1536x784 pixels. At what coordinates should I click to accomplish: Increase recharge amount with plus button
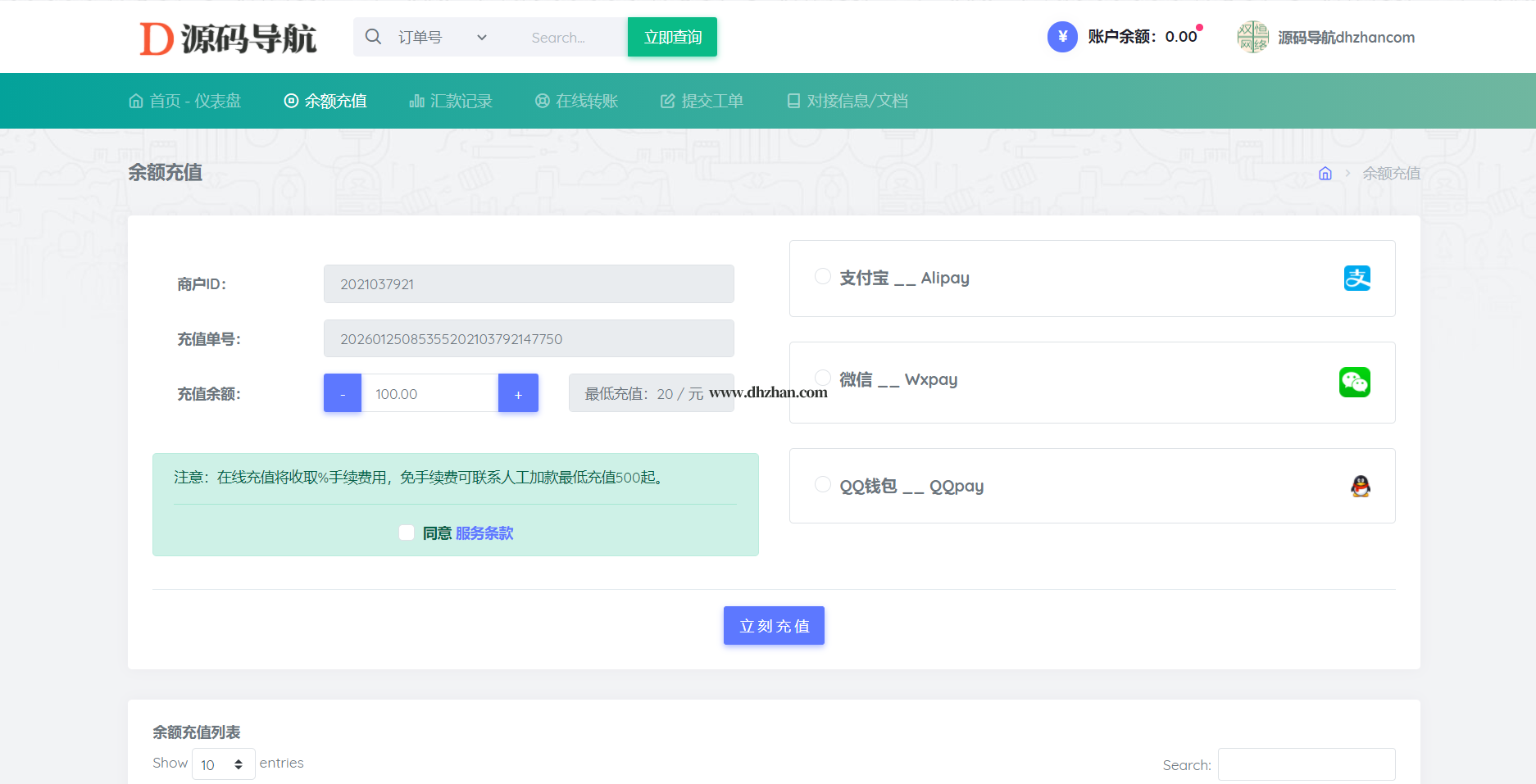coord(518,394)
